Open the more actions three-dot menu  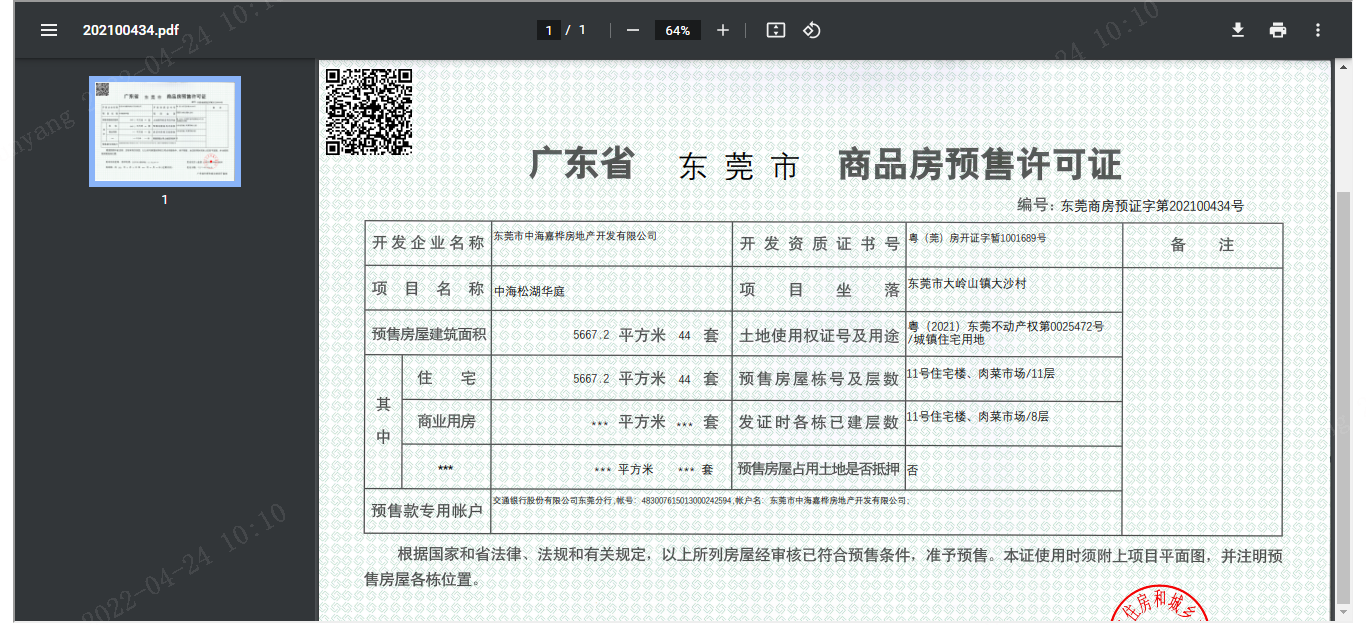[1318, 30]
